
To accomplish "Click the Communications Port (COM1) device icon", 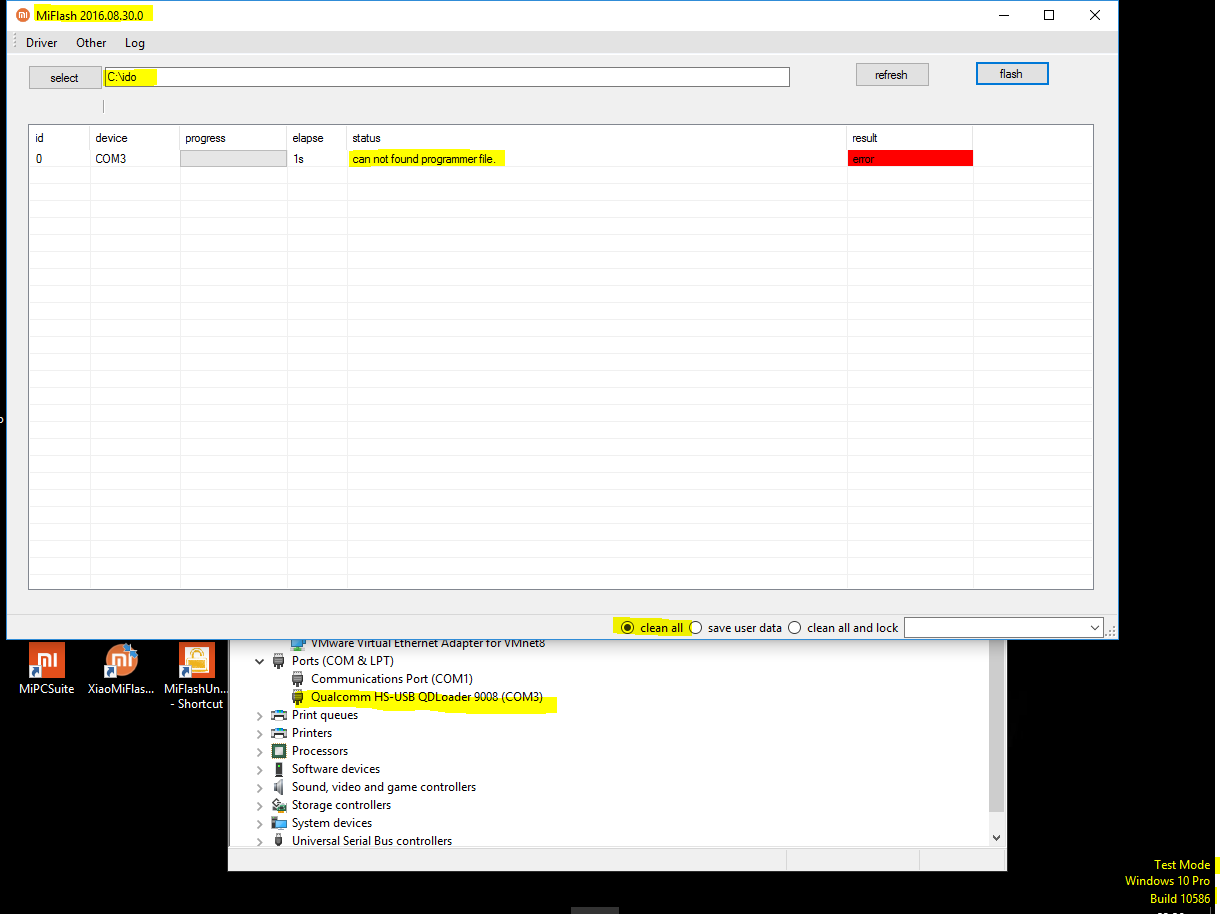I will (298, 679).
